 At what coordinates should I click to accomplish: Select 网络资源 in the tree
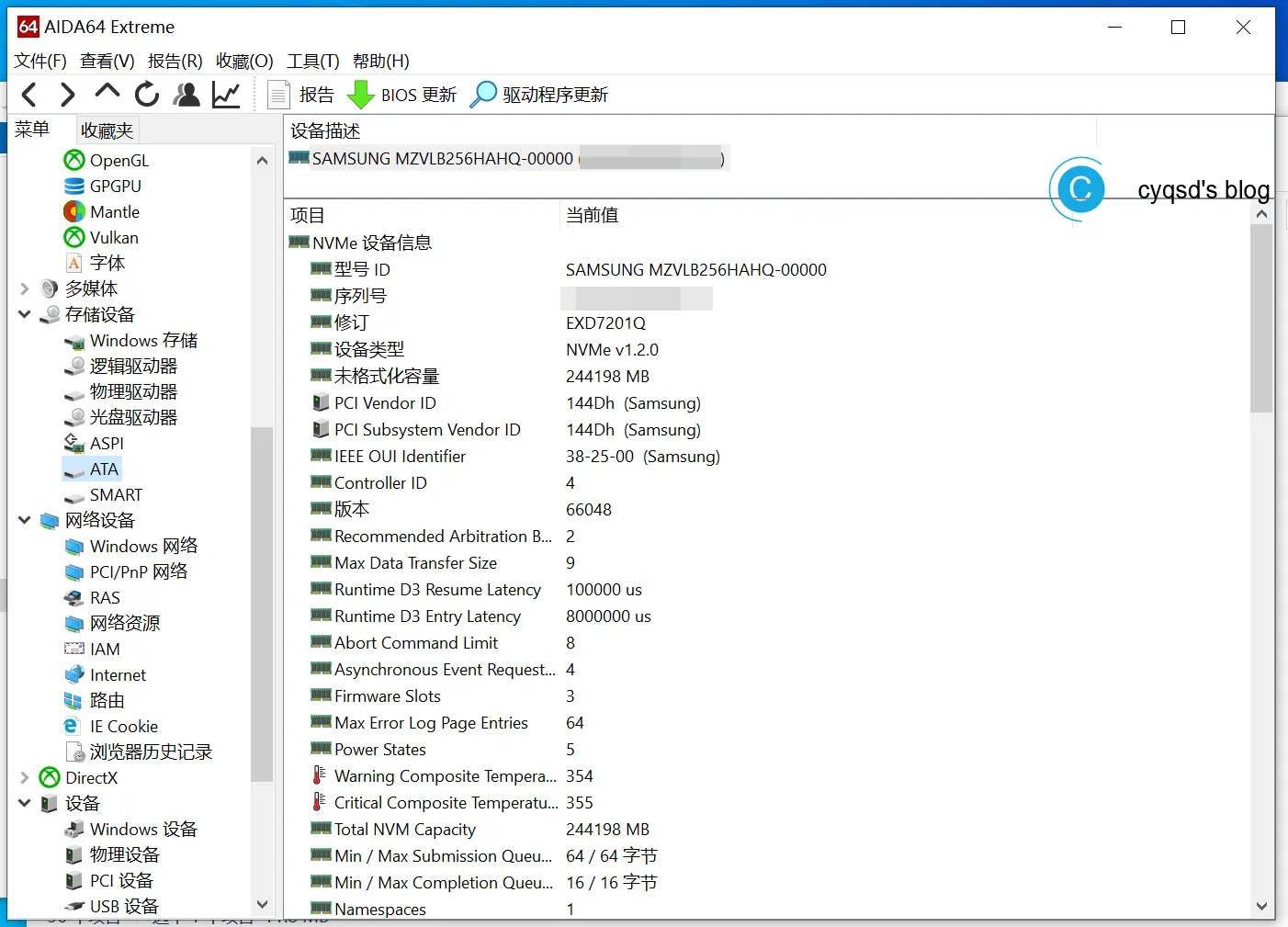coord(112,623)
